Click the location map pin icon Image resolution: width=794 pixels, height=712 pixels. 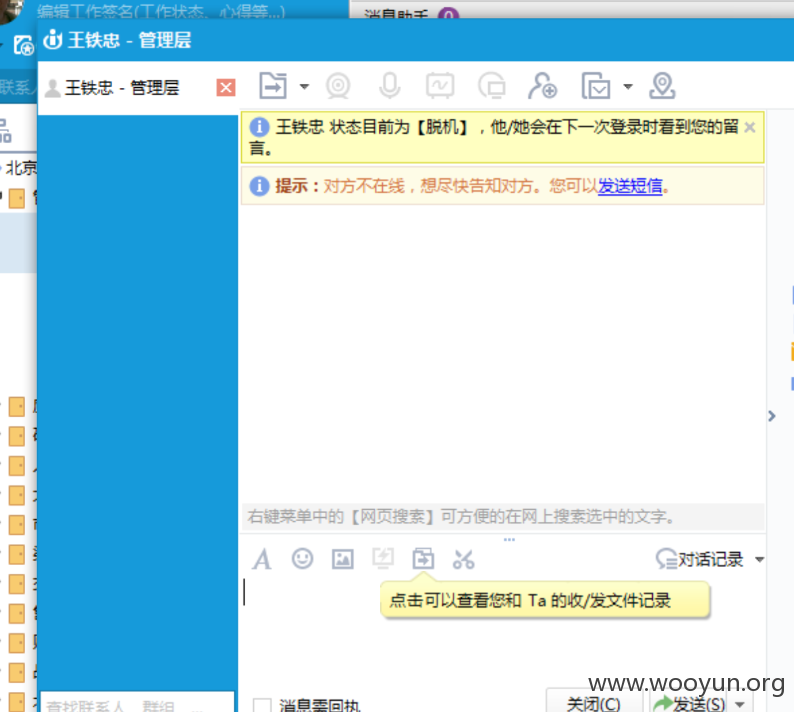click(662, 86)
